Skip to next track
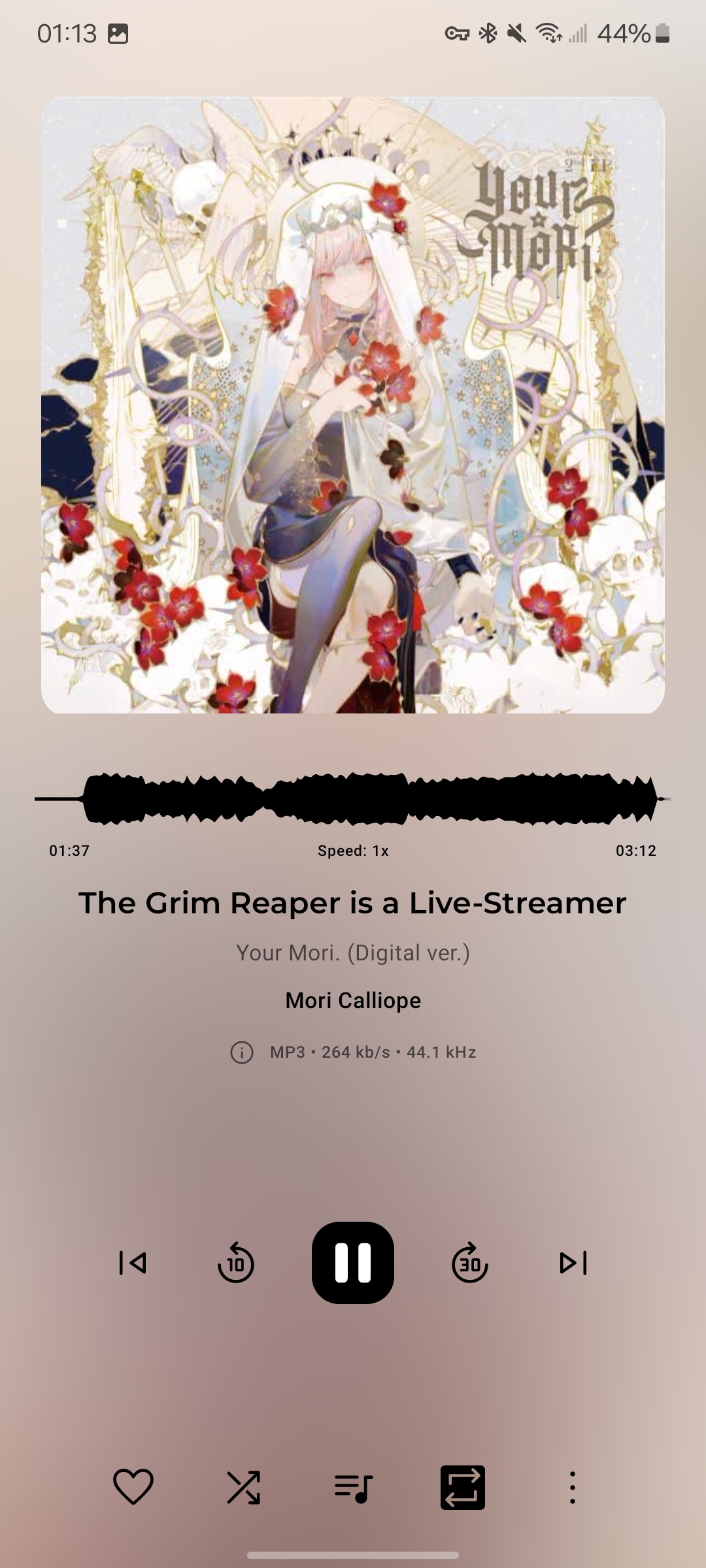This screenshot has width=706, height=1568. pyautogui.click(x=573, y=1263)
